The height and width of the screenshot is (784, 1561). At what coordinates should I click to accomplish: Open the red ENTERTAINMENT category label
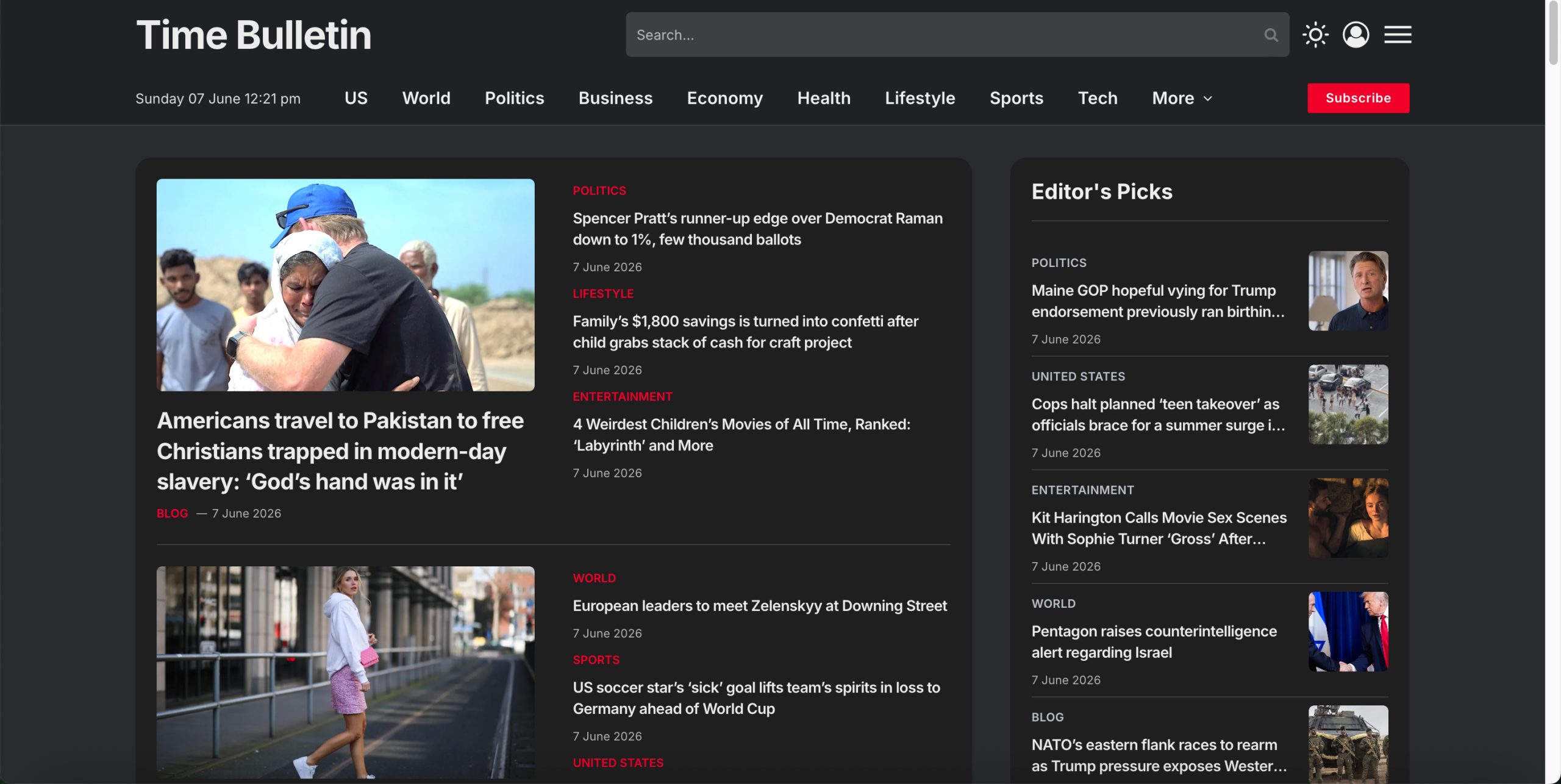(623, 397)
